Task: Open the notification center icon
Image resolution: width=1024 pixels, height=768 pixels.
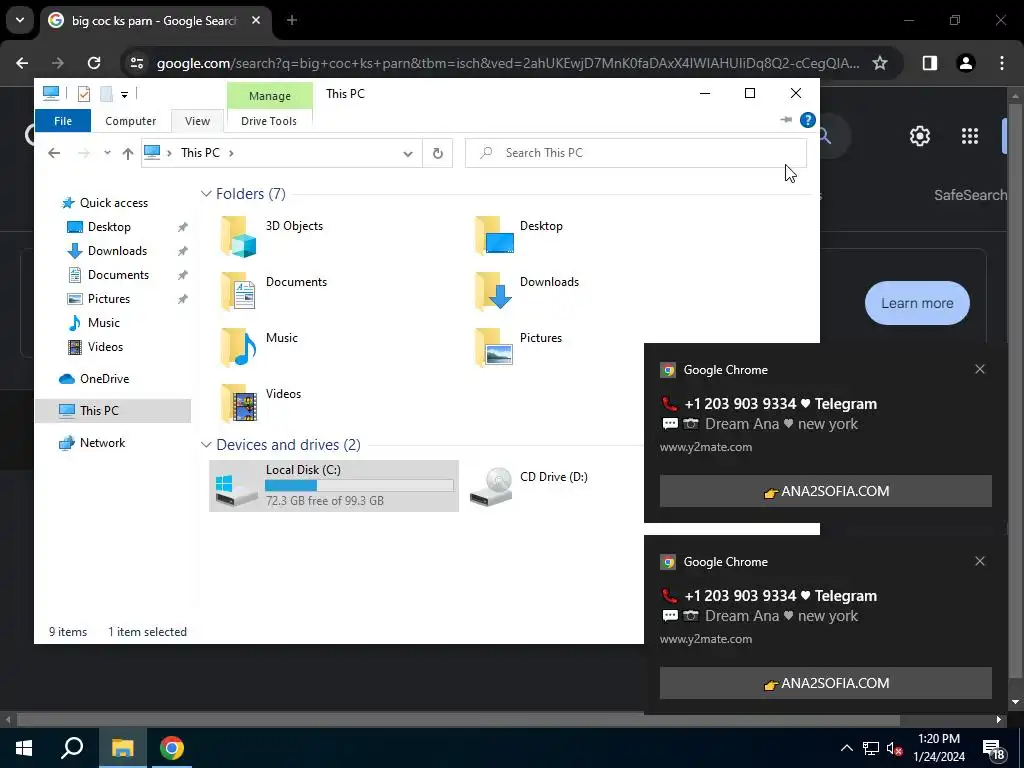Action: 993,750
